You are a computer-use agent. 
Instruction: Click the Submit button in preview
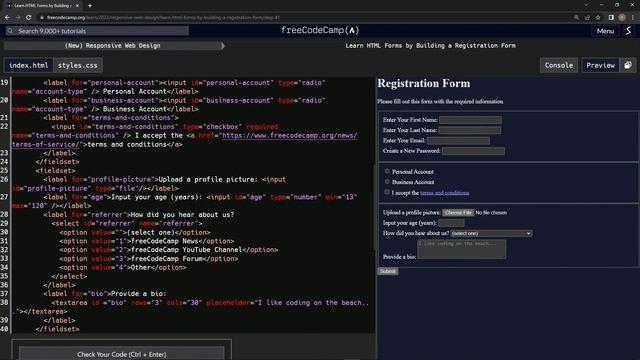[387, 271]
